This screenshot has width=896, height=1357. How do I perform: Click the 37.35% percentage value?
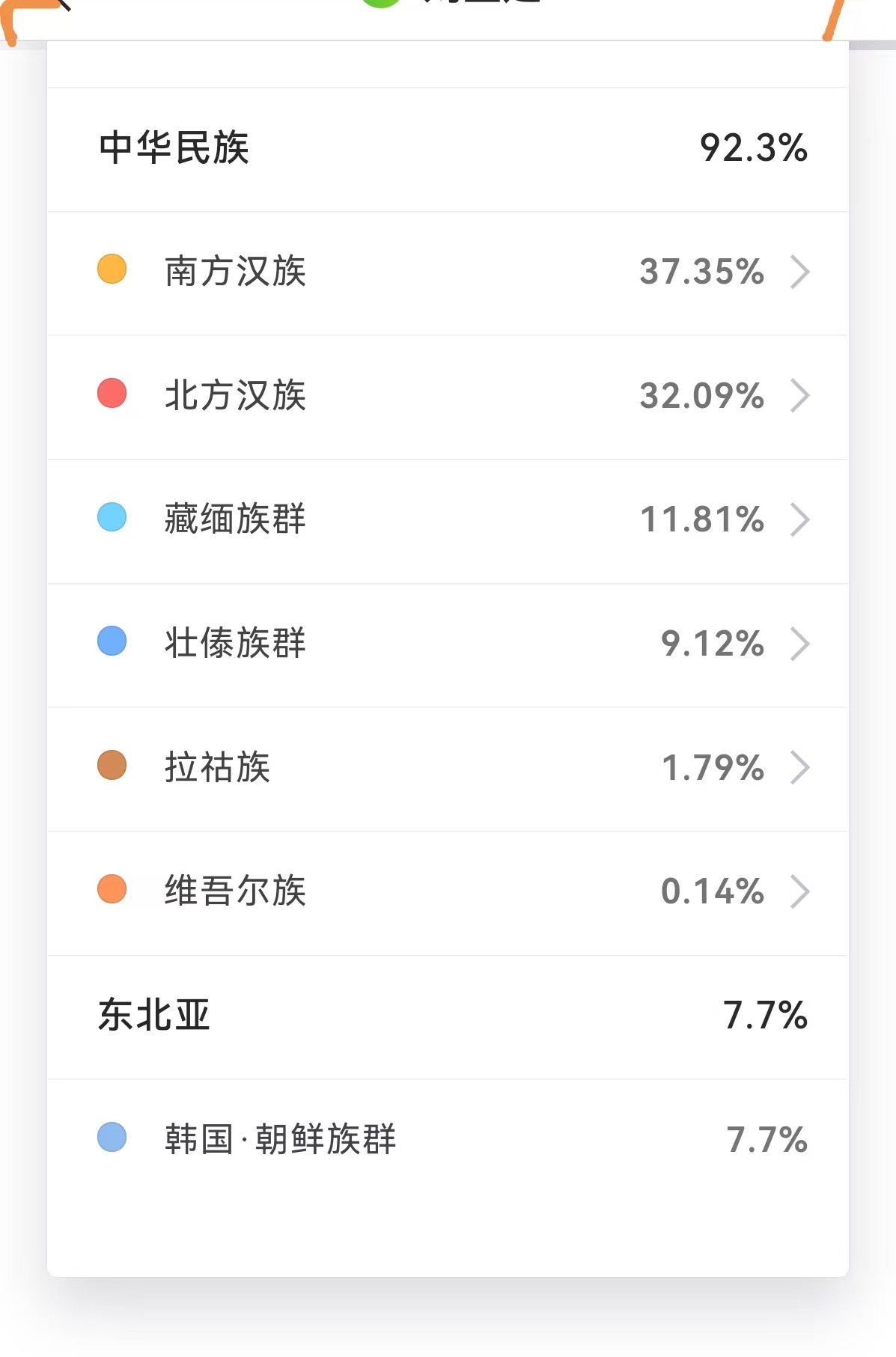click(701, 272)
